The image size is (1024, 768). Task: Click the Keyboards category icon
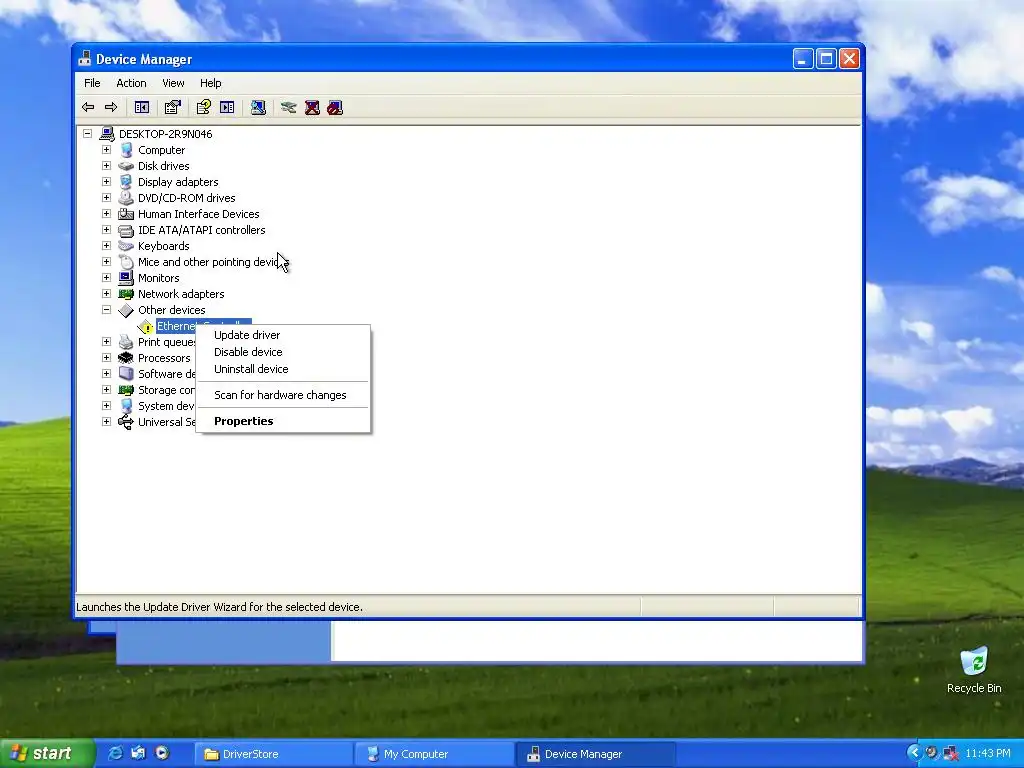tap(126, 246)
